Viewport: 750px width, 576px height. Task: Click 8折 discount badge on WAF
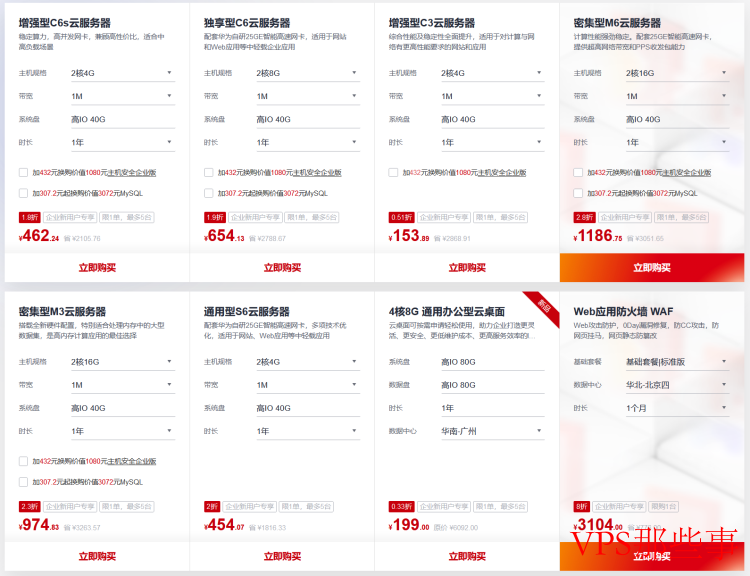(582, 507)
